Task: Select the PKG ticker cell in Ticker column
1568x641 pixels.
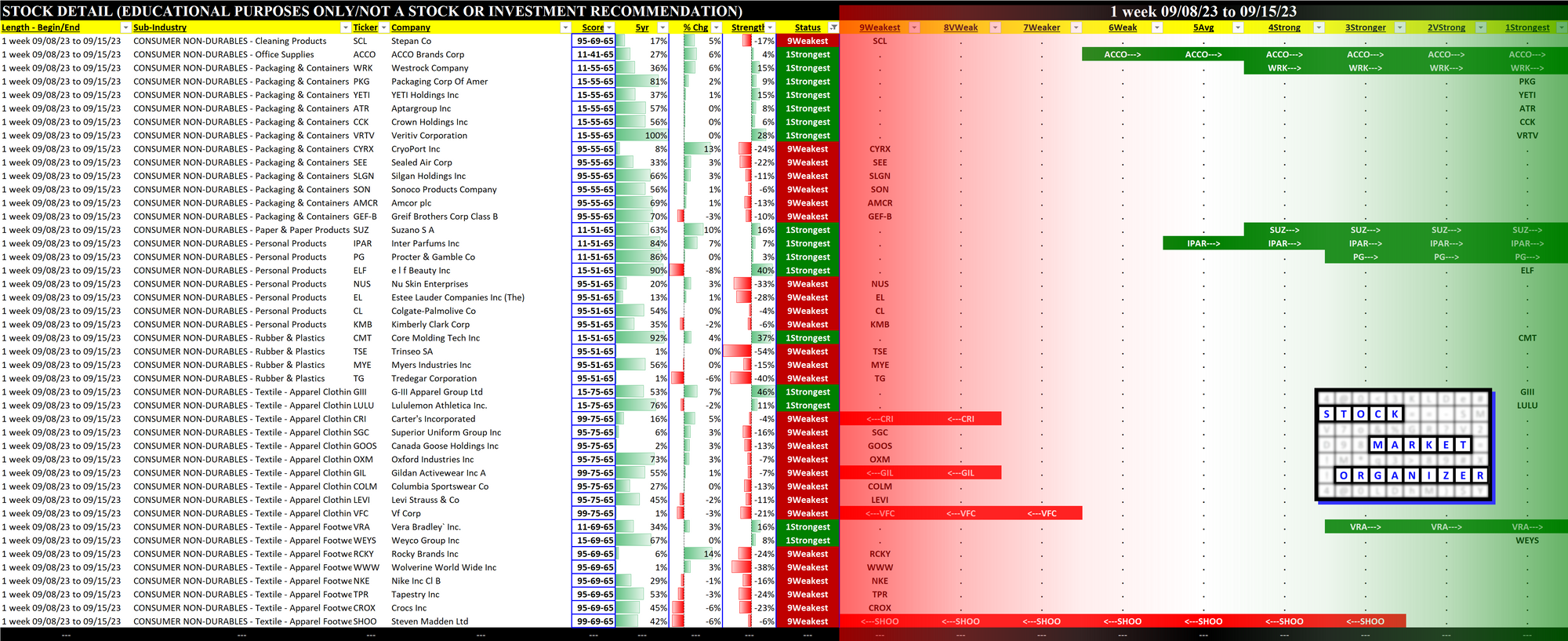Action: (x=370, y=82)
